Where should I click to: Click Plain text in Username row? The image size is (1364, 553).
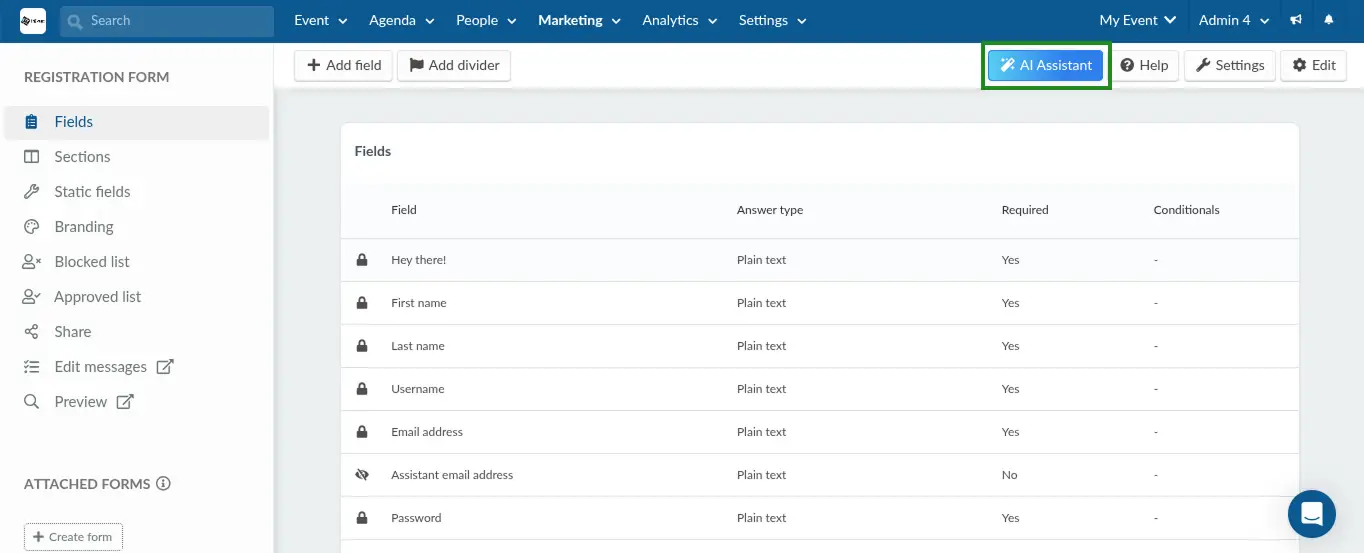[x=762, y=389]
